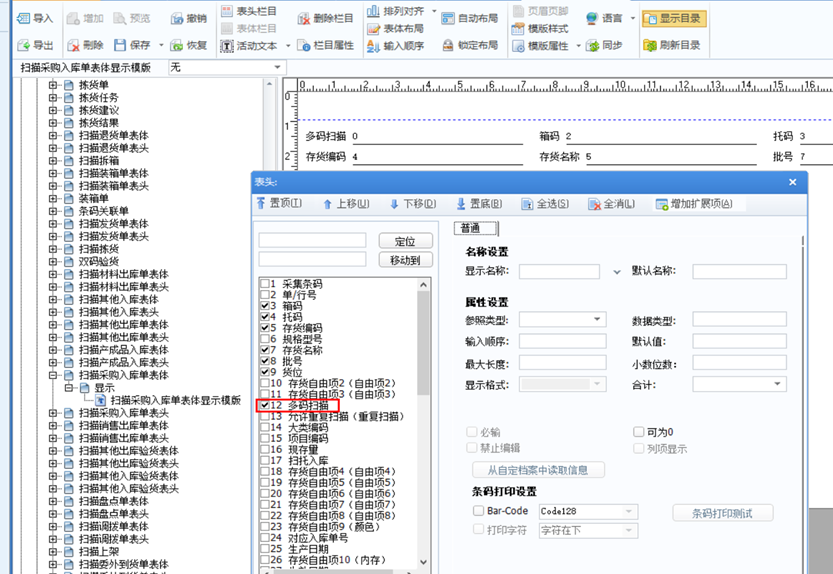Image resolution: width=833 pixels, height=574 pixels.
Task: Open 模版样式 template style
Action: pos(540,29)
